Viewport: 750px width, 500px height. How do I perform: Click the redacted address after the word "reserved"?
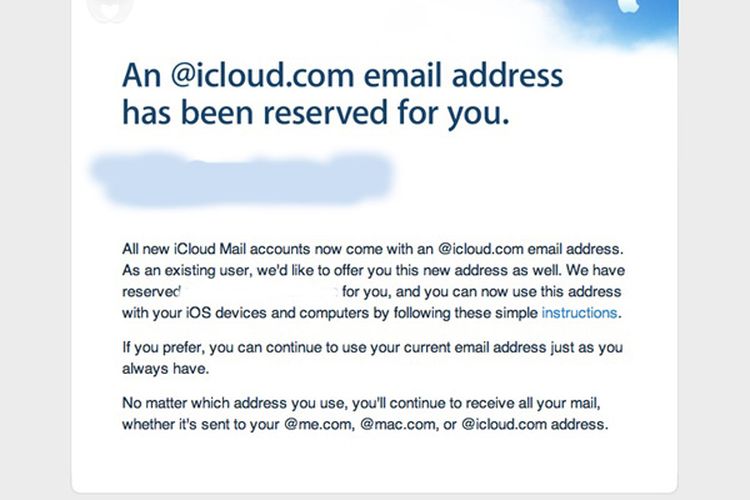[x=259, y=291]
